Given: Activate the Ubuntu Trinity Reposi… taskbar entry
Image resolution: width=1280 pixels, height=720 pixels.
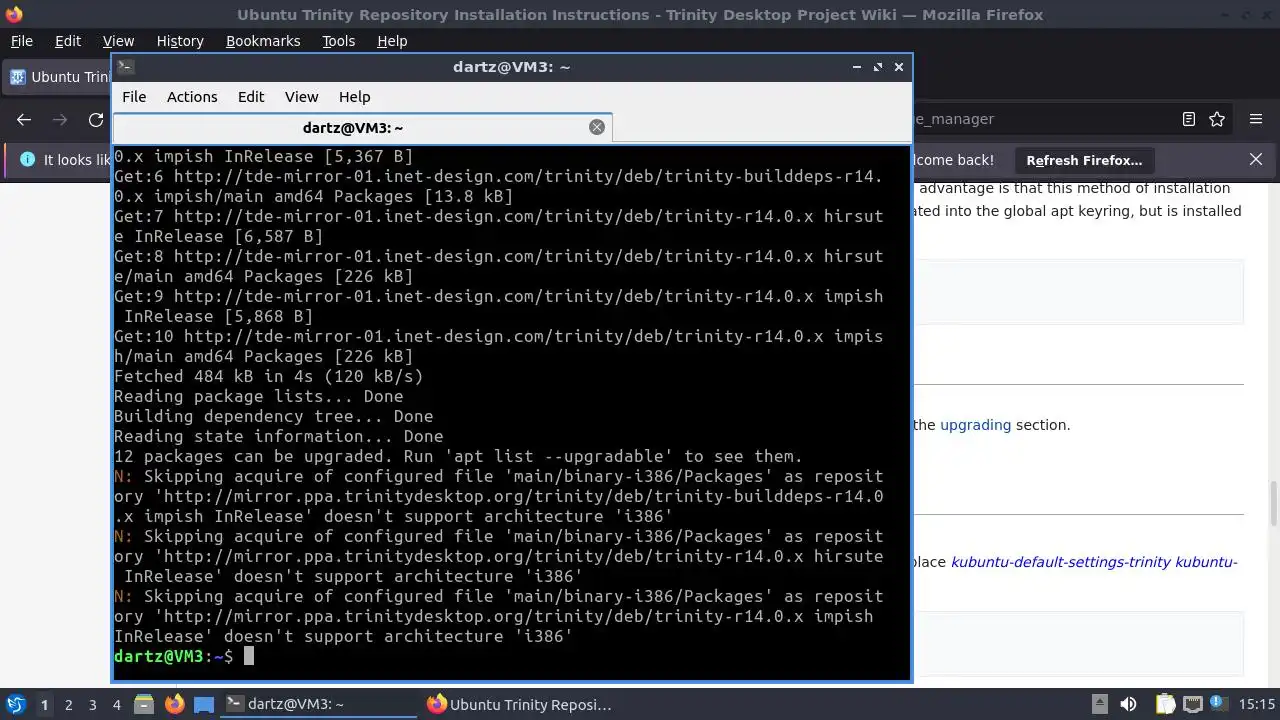Looking at the screenshot, I should click(x=520, y=705).
